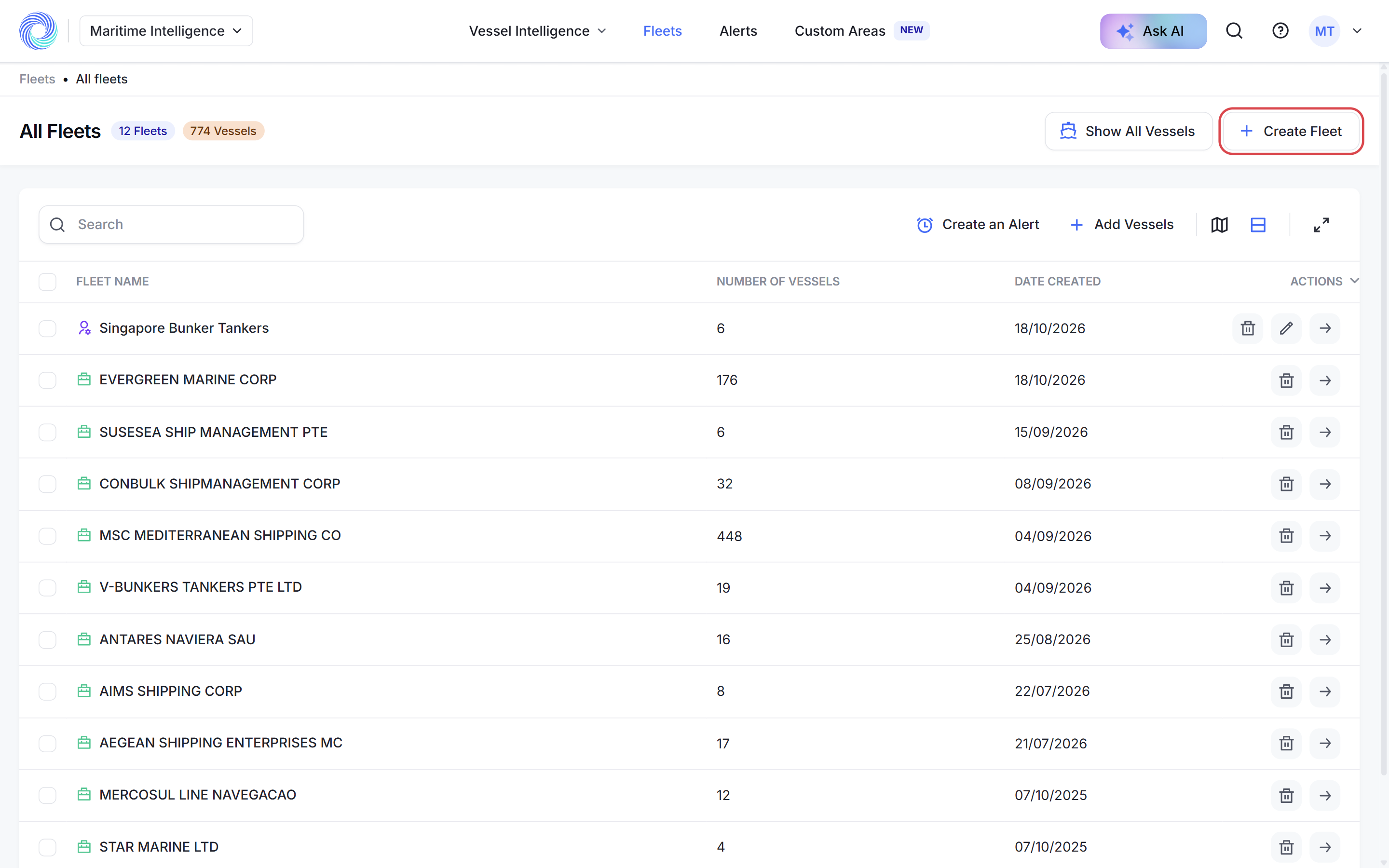Screen dimensions: 1389x868
Task: Open the Maritime Intelligence dropdown
Action: (166, 31)
